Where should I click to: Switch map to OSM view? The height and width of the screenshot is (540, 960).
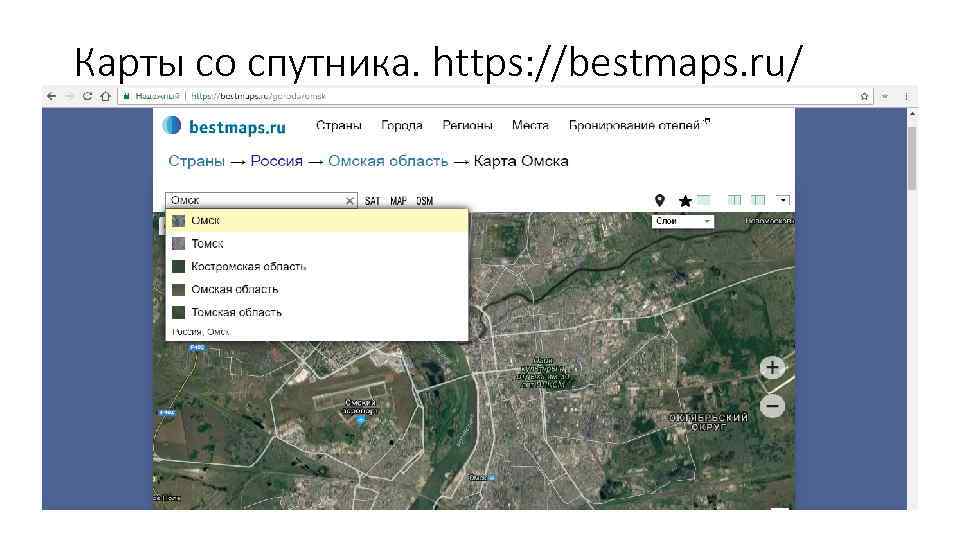[424, 201]
